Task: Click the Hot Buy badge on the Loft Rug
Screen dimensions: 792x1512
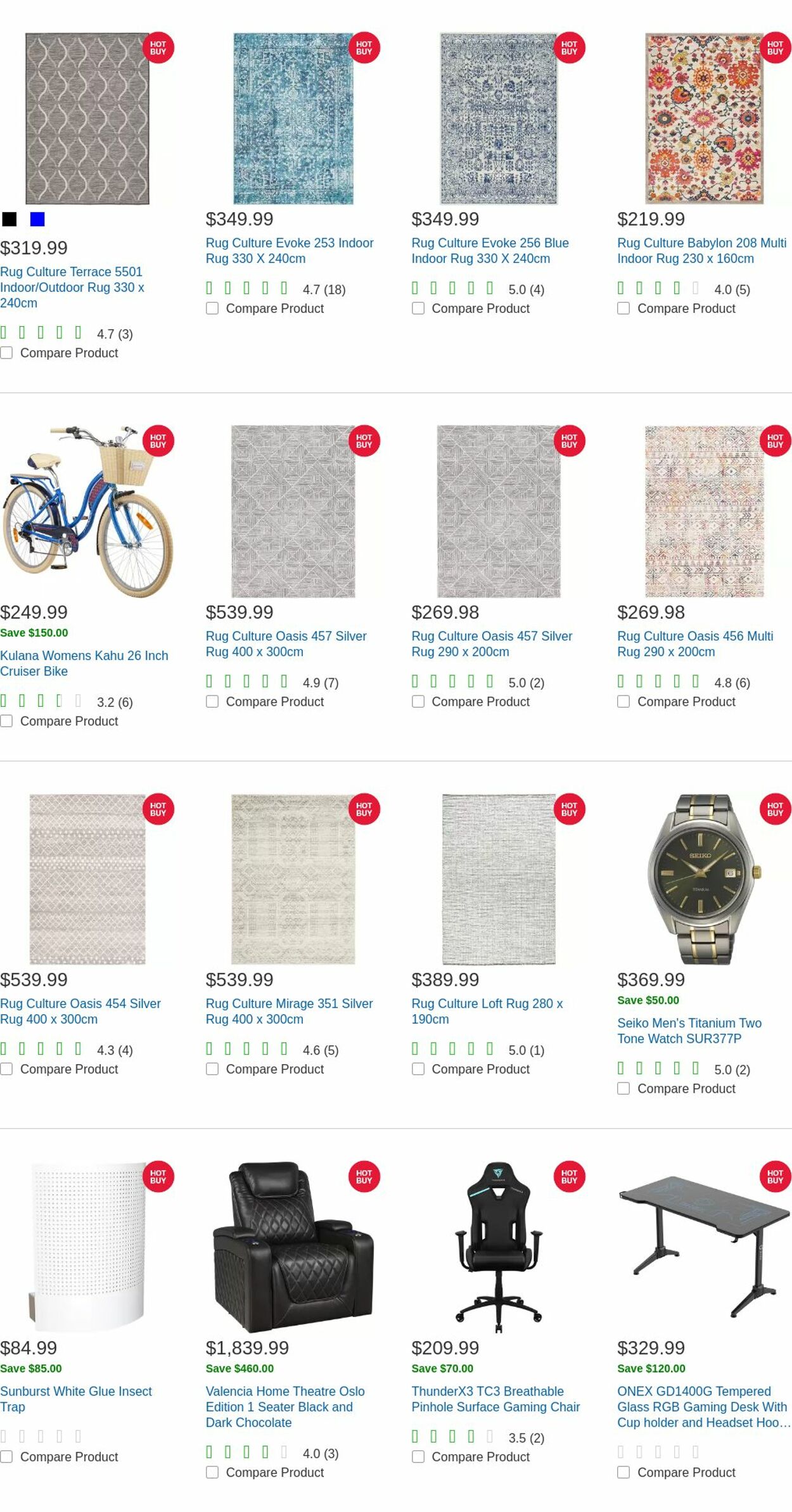Action: [569, 809]
